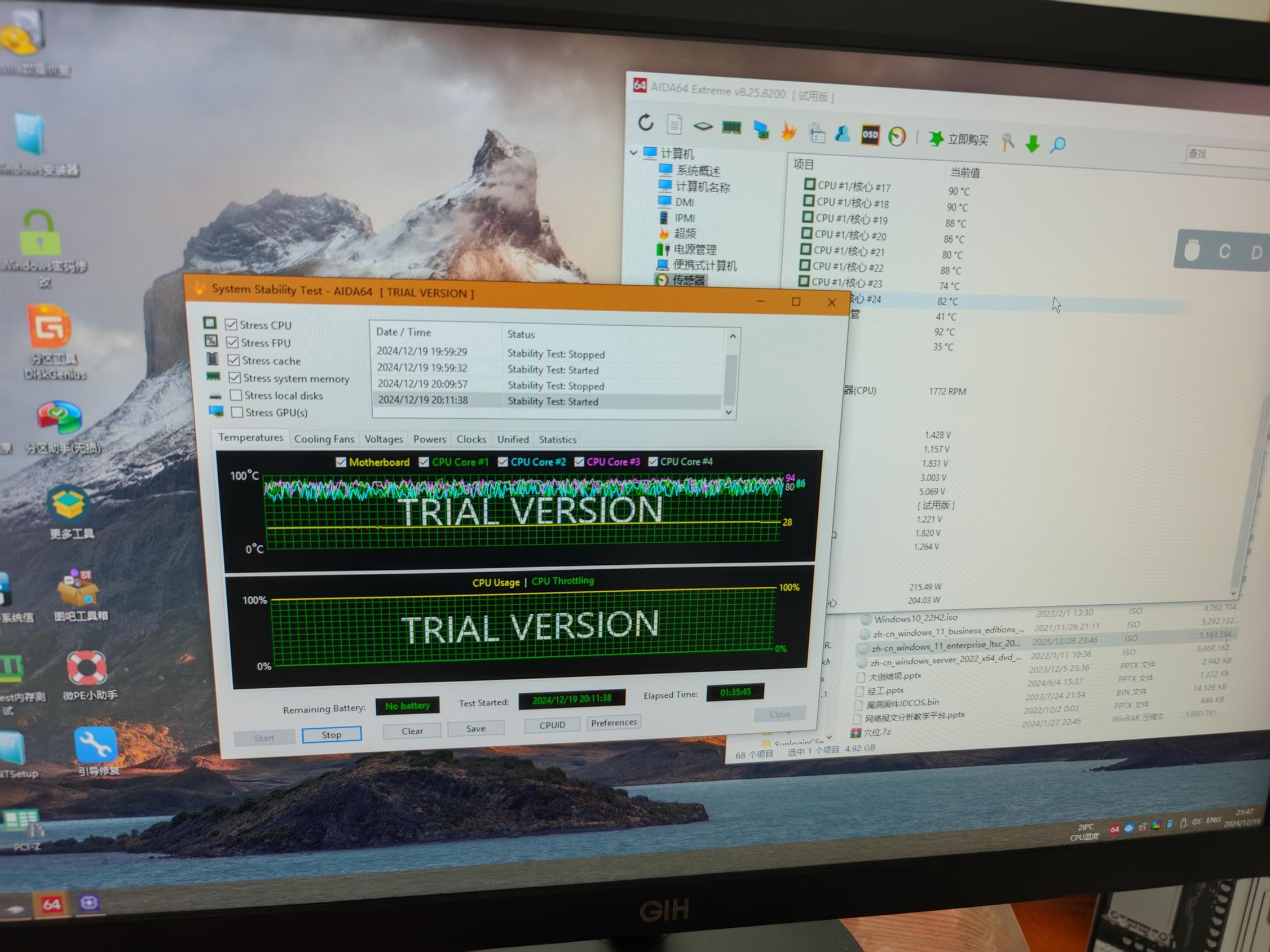
Task: Click the volume speaker tray icon
Action: (x=1197, y=822)
